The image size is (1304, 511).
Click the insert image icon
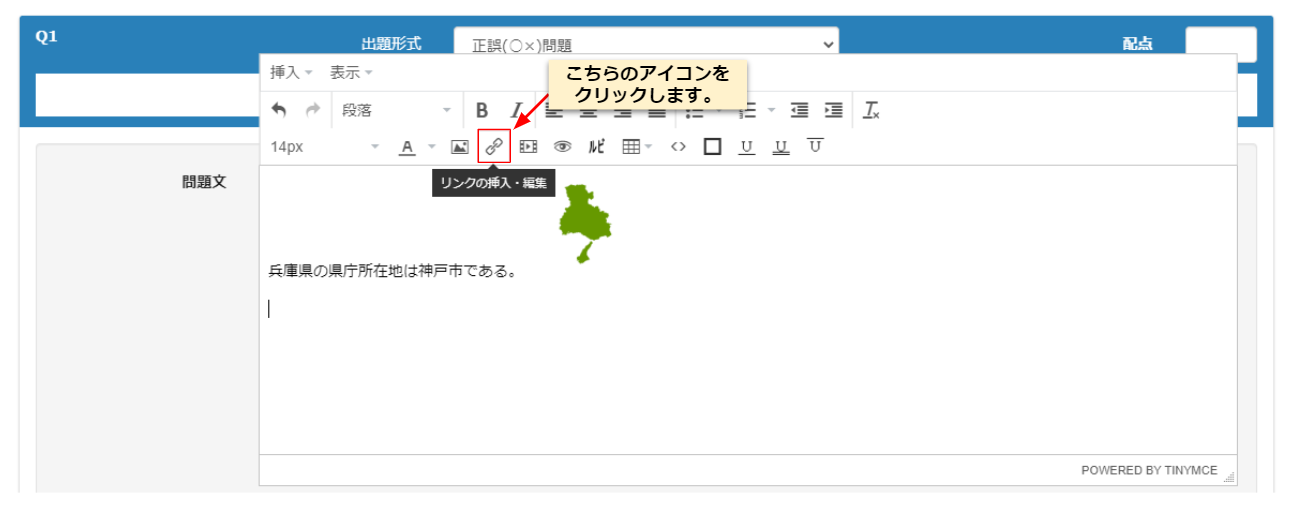[x=460, y=147]
